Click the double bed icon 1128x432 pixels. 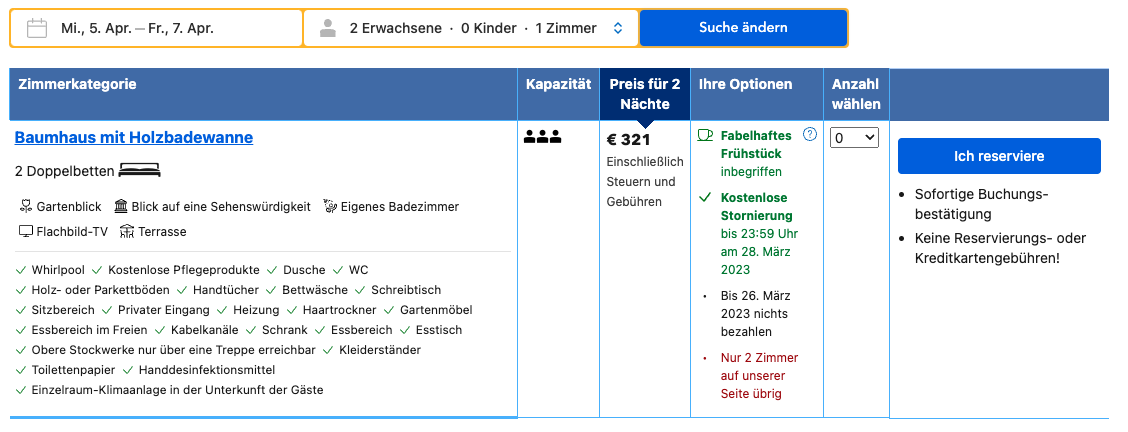(x=140, y=170)
